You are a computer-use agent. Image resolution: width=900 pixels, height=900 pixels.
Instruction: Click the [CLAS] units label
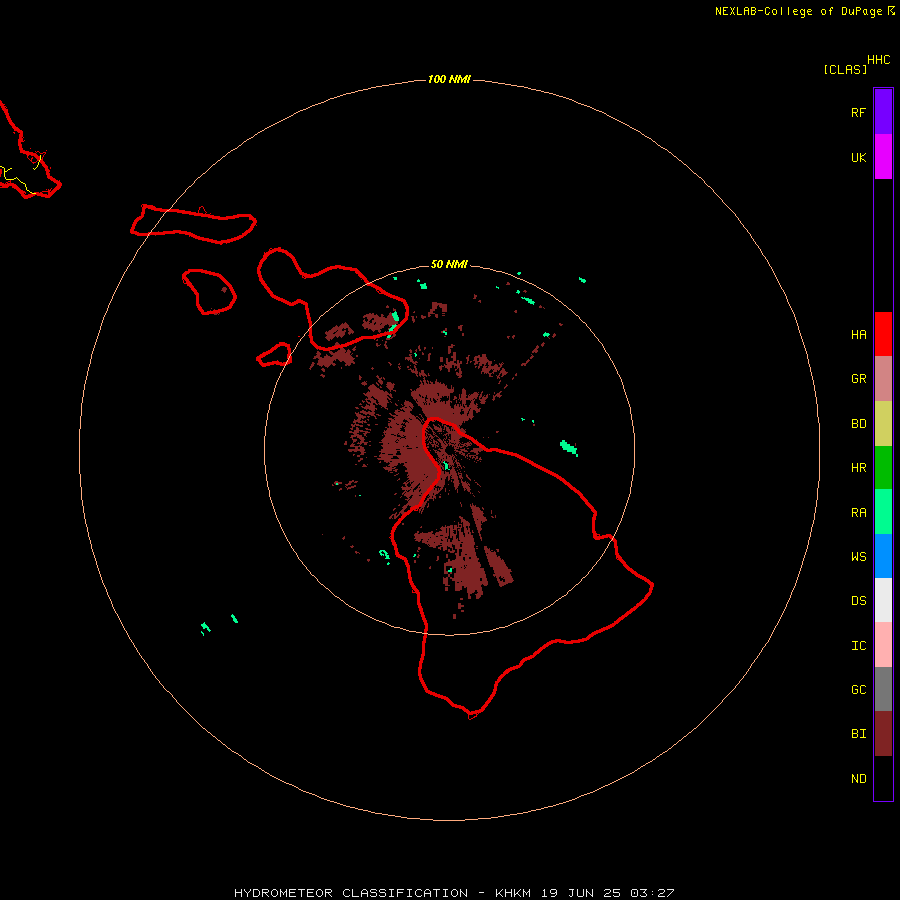[x=845, y=69]
